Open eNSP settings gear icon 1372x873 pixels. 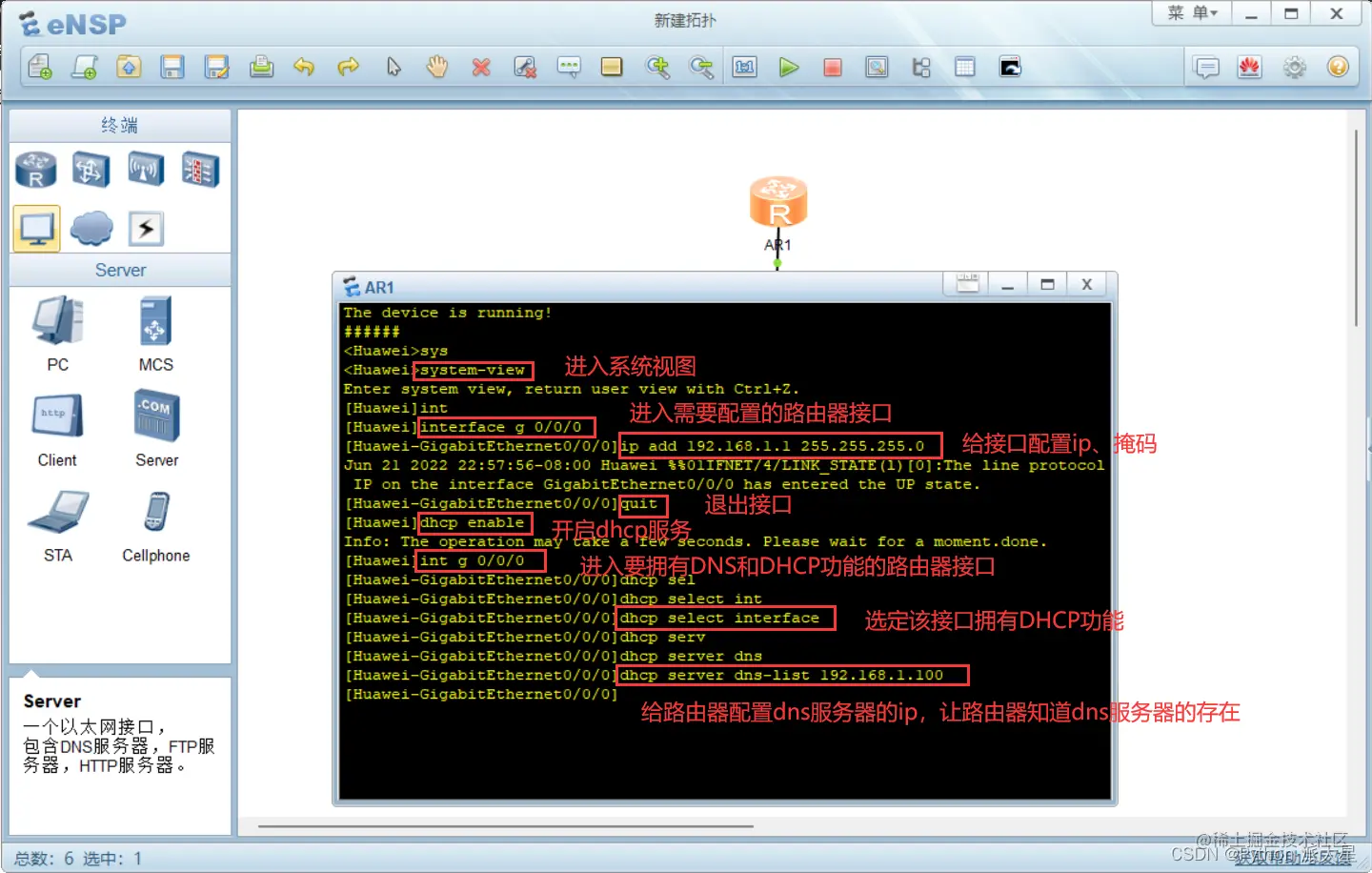1295,67
